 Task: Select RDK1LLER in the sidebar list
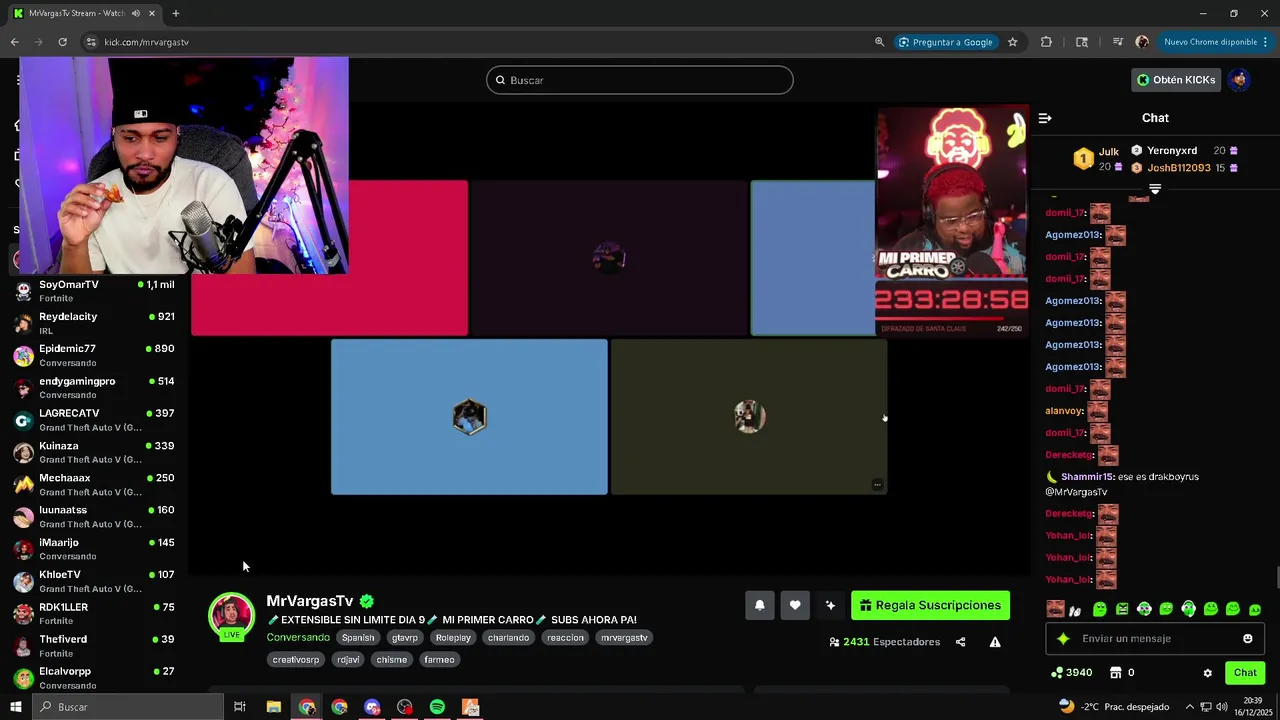[x=94, y=614]
